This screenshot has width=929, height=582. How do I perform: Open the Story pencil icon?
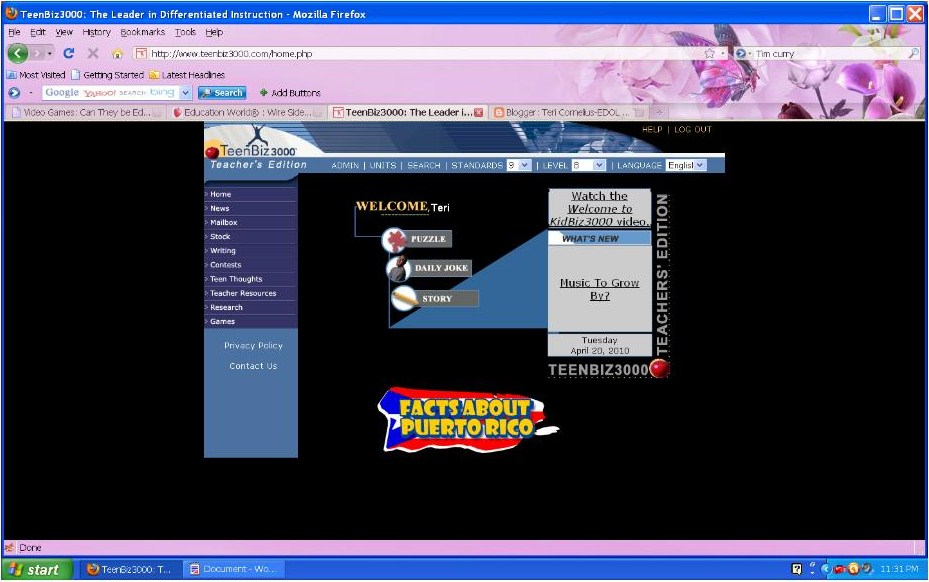tap(404, 298)
